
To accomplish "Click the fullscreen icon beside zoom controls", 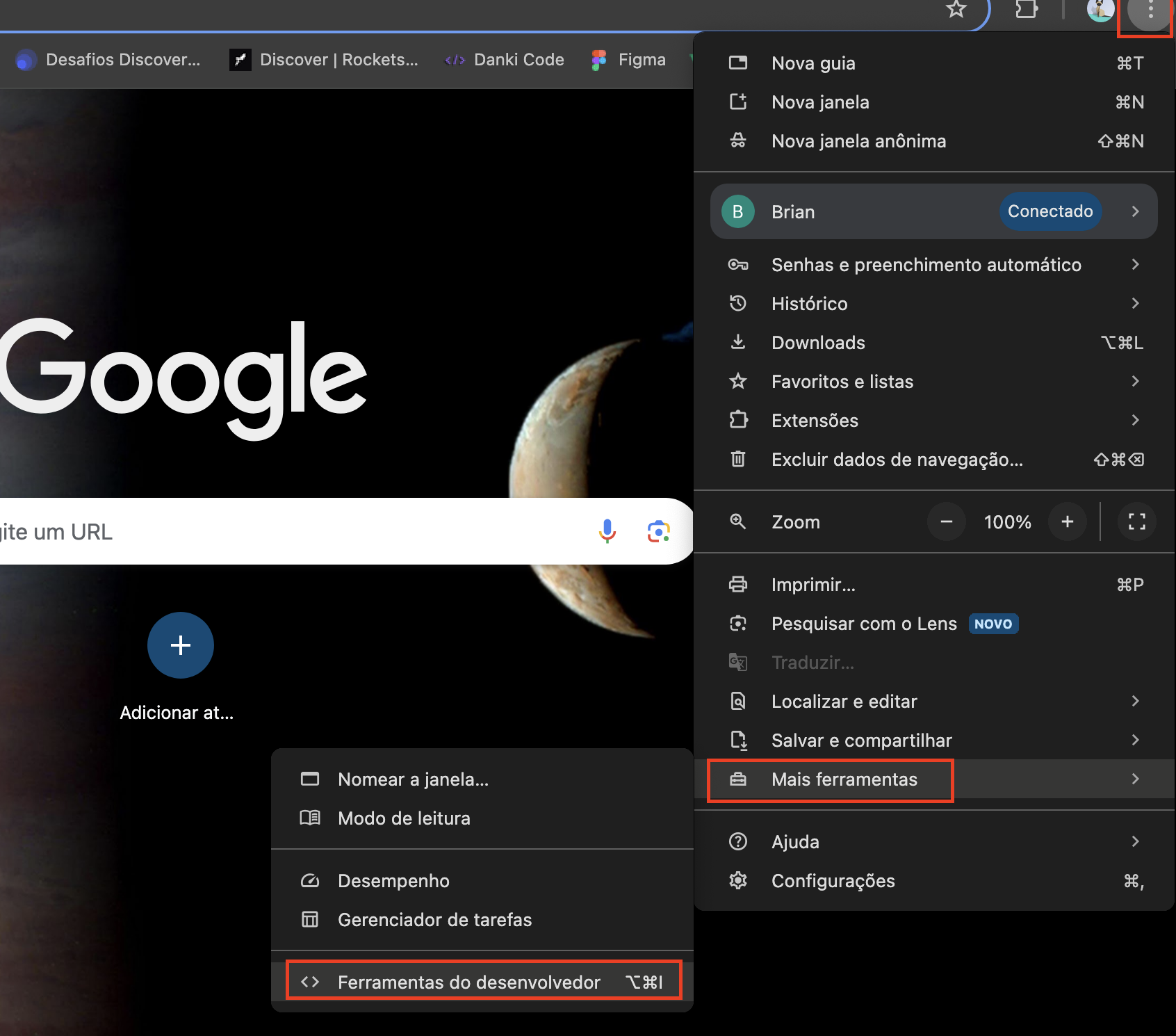I will point(1136,521).
